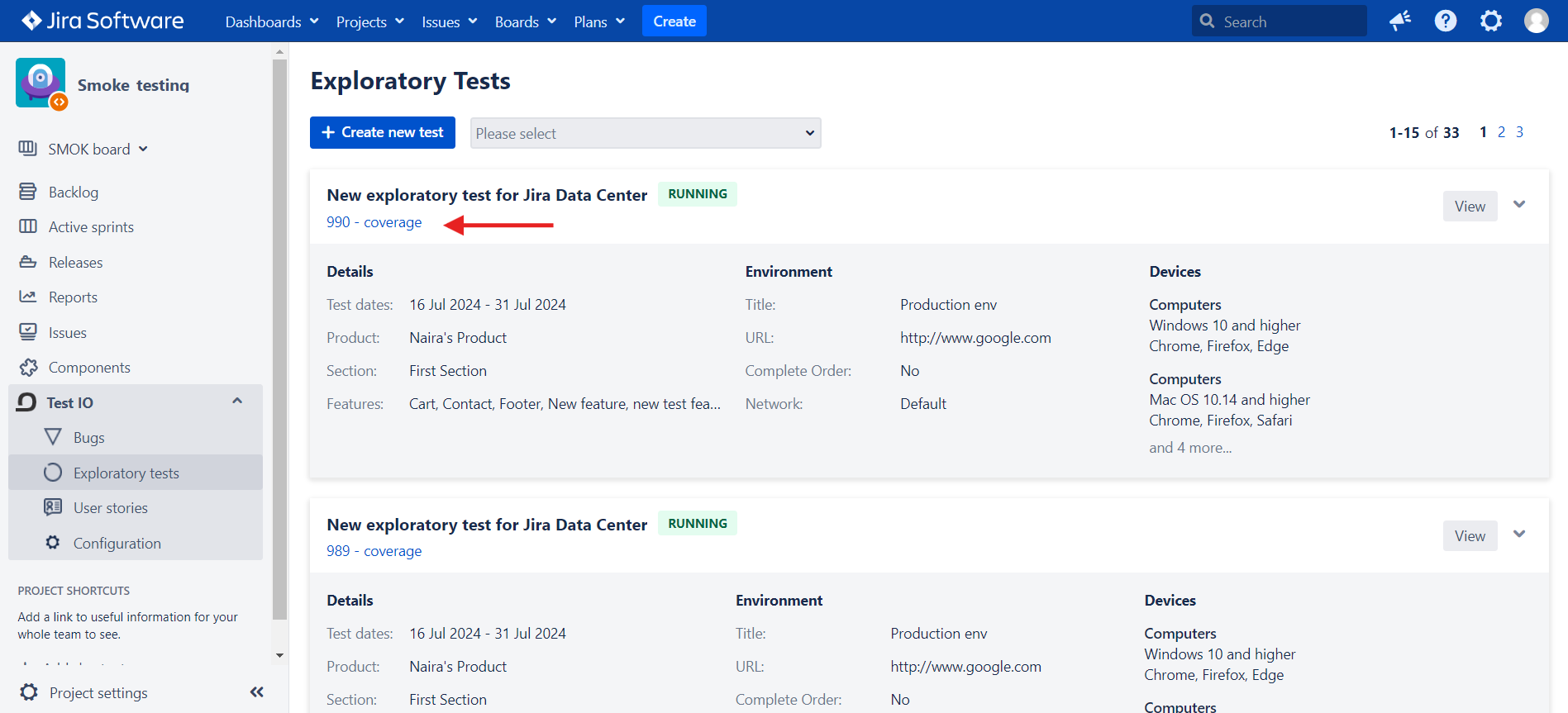This screenshot has width=1568, height=713.
Task: Open the Projects dropdown menu
Action: tap(369, 21)
